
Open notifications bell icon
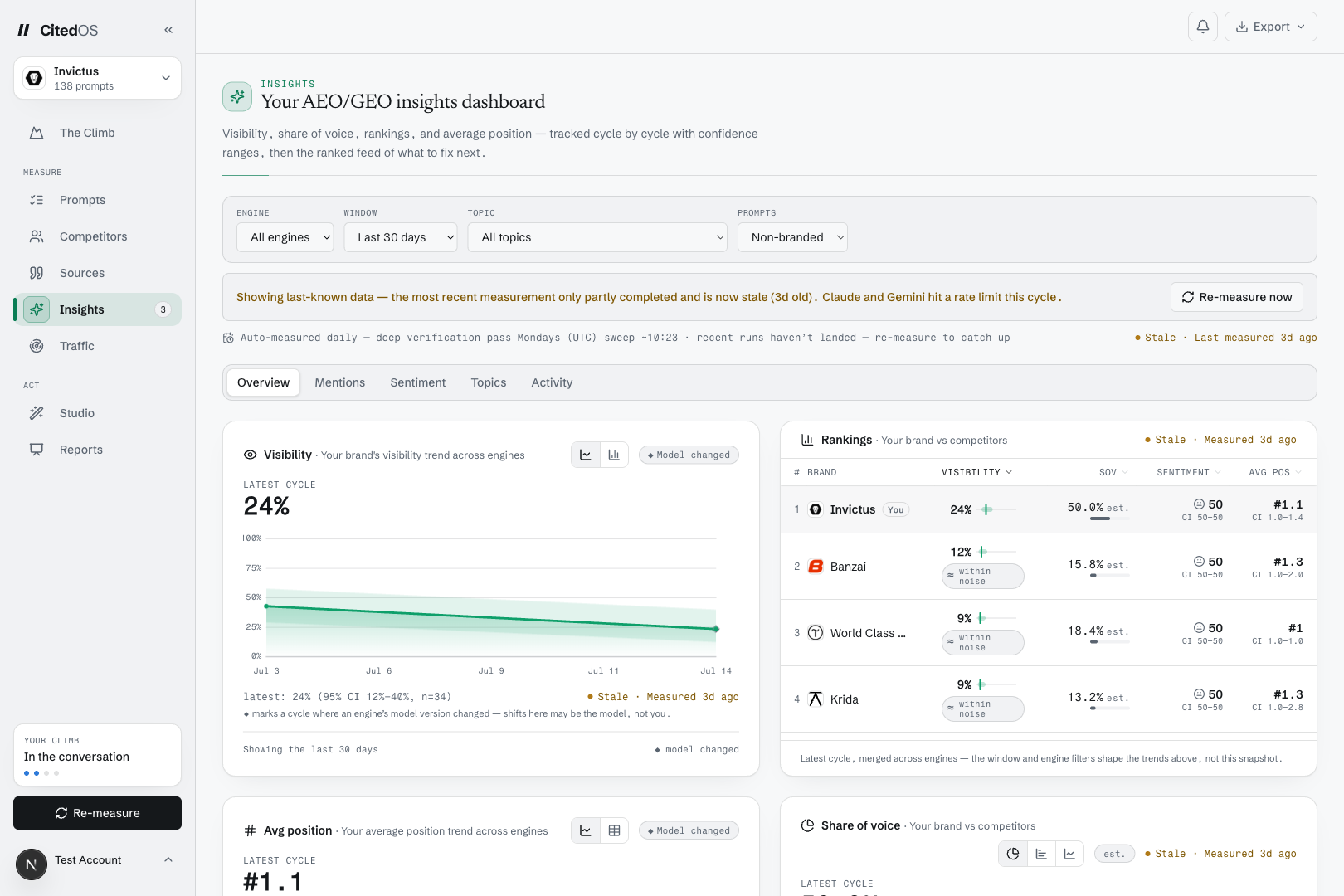(1203, 27)
